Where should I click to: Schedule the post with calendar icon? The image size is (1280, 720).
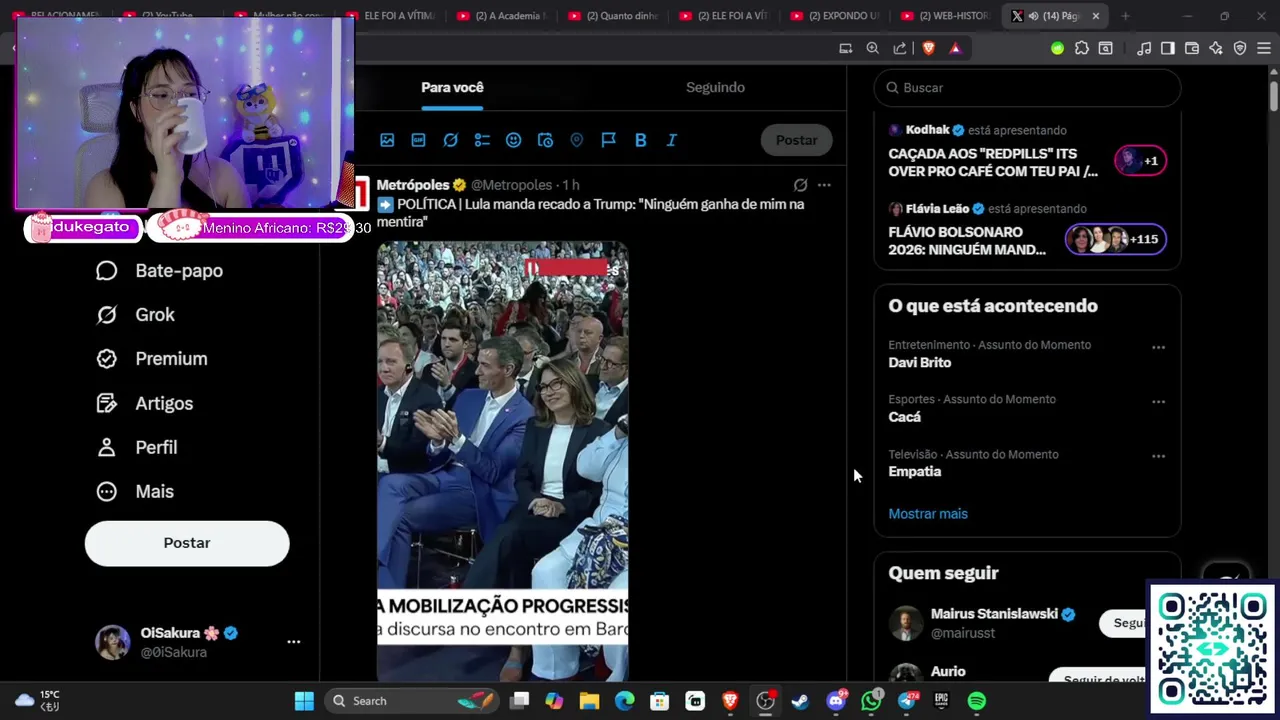pos(545,140)
